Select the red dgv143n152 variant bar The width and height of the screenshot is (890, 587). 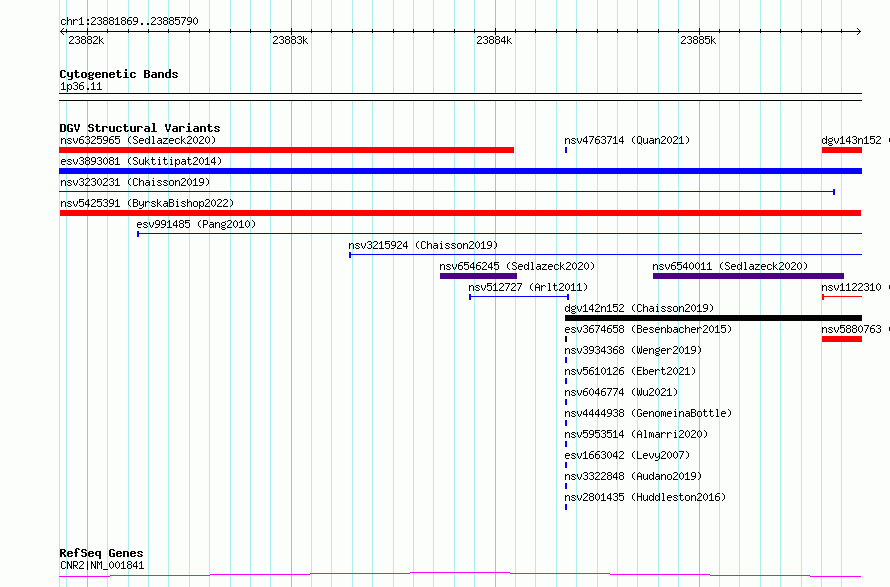click(842, 150)
